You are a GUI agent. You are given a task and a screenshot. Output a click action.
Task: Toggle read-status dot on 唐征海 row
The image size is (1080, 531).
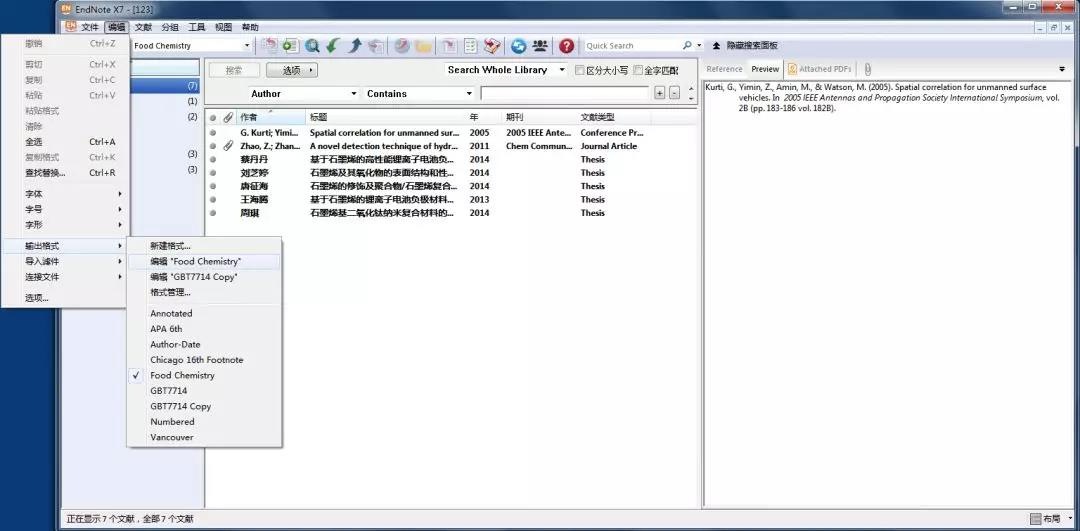click(213, 187)
